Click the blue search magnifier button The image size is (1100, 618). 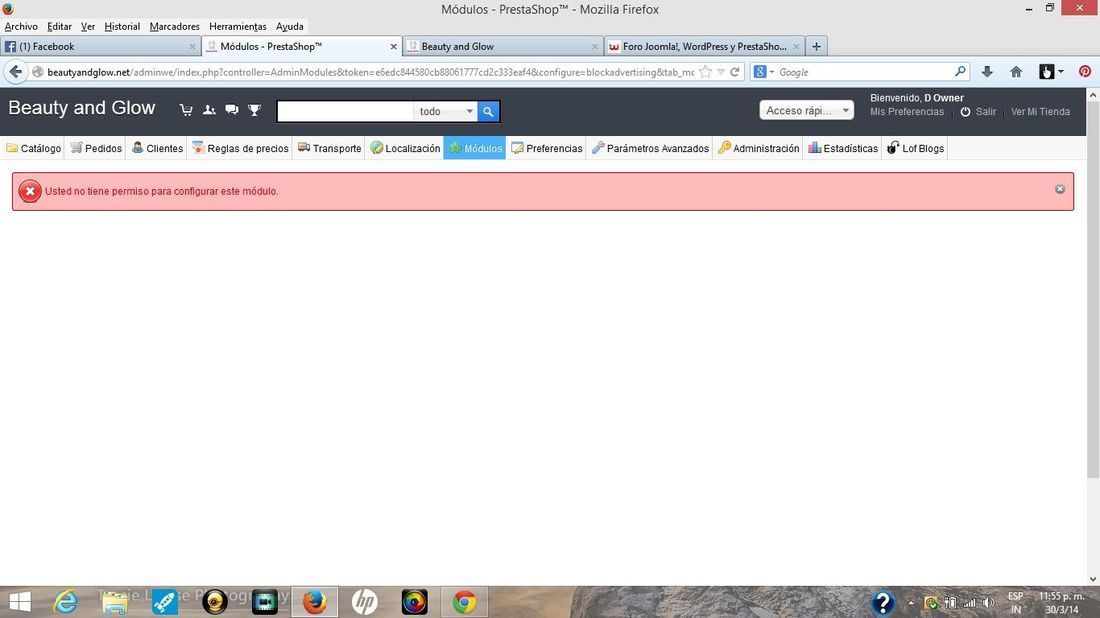click(488, 112)
